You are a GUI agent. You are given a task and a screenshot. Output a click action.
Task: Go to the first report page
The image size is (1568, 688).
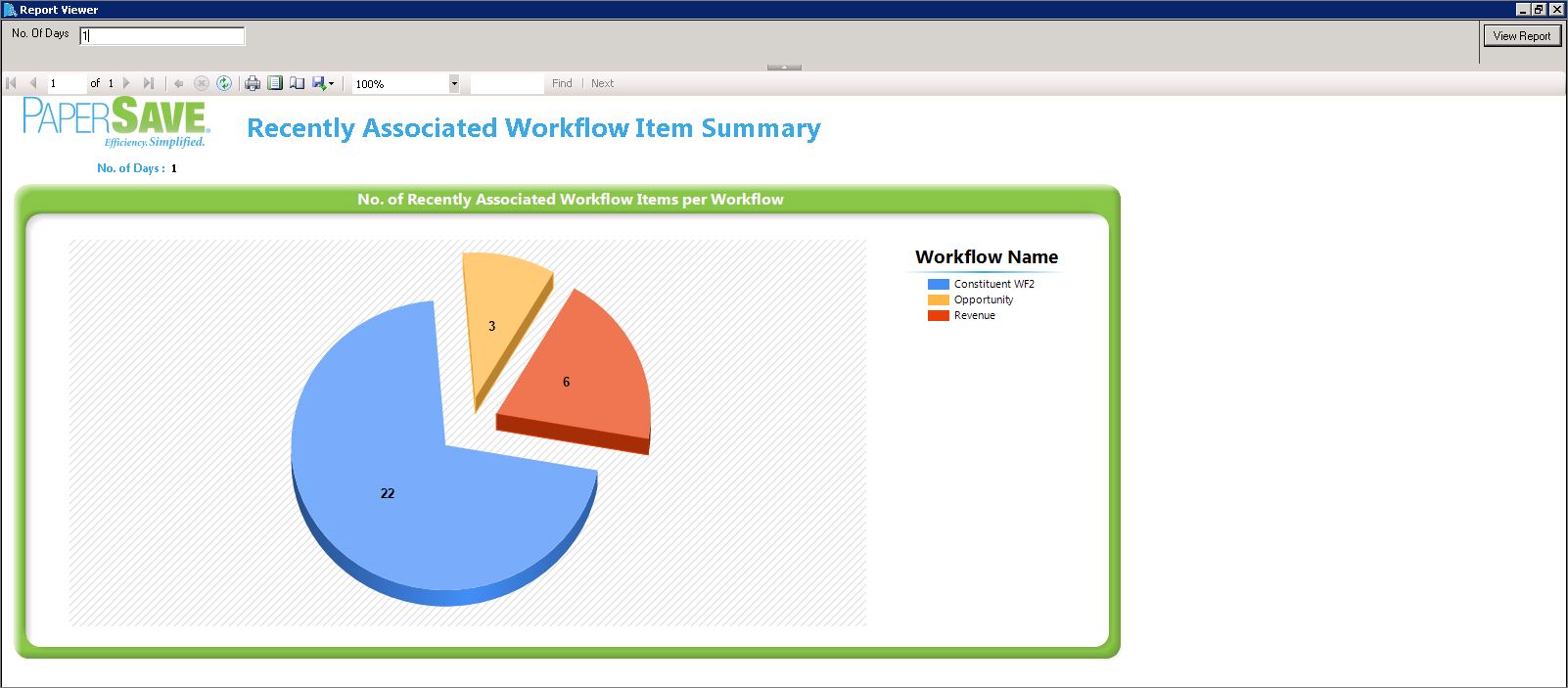12,83
